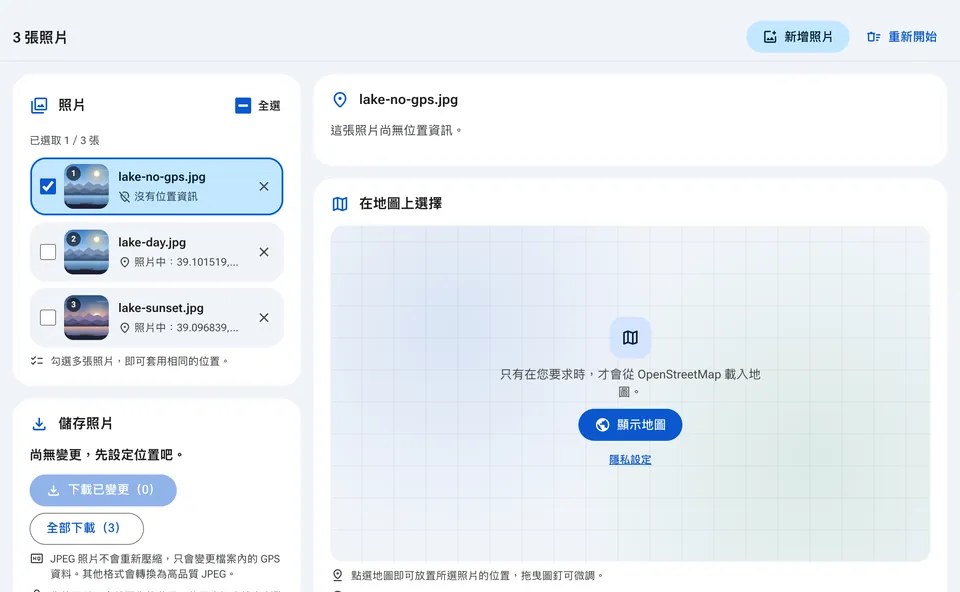This screenshot has height=592, width=960.
Task: Uncheck the lake-no-gps.jpg checkbox
Action: [48, 186]
